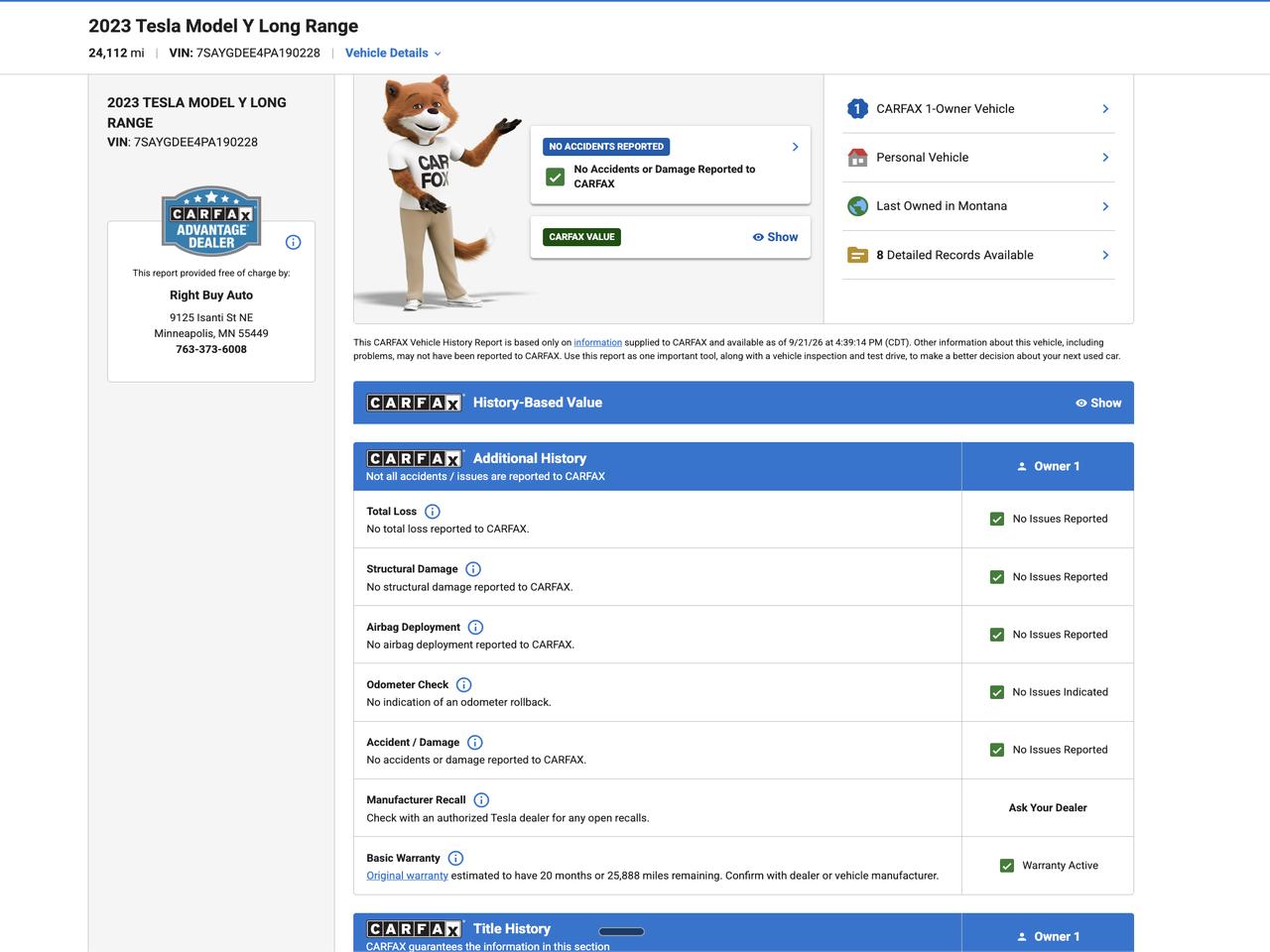Viewport: 1270px width, 952px height.
Task: Click the Airbag Deployment No Issues Reported checkmark
Action: point(997,635)
